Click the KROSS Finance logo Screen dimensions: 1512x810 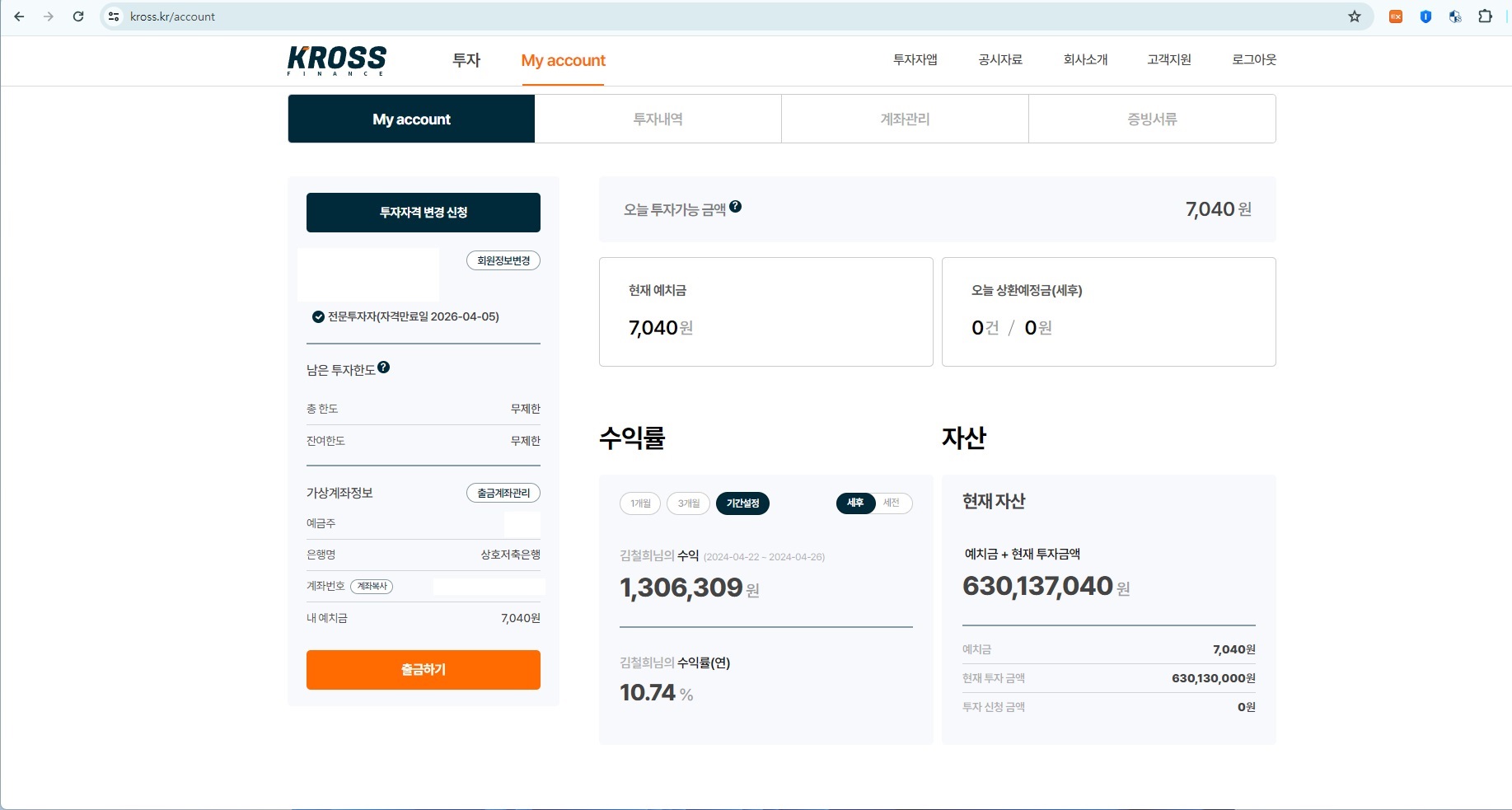[x=336, y=60]
